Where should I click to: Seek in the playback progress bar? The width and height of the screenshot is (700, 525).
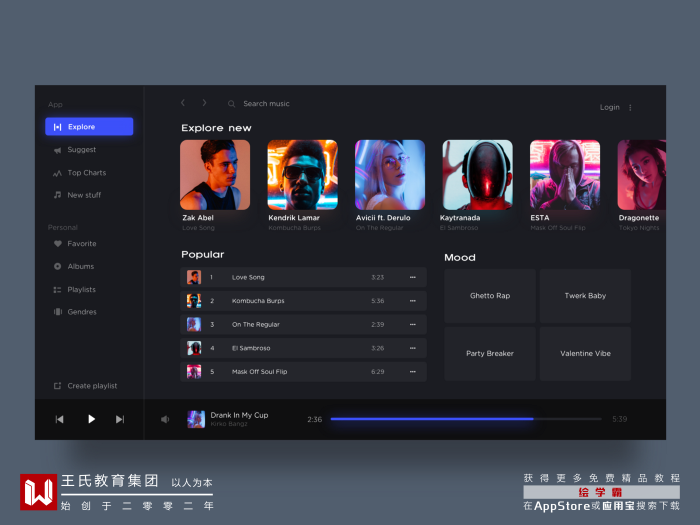click(466, 419)
